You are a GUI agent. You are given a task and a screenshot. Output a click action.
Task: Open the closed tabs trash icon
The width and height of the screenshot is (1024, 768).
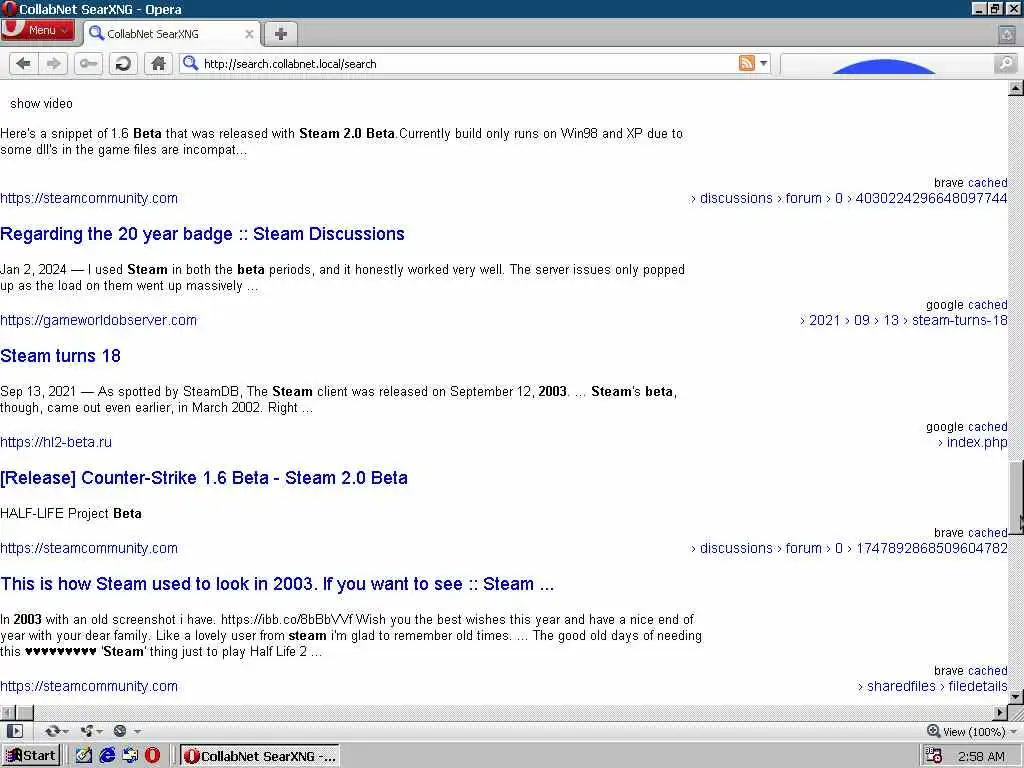tap(1007, 34)
